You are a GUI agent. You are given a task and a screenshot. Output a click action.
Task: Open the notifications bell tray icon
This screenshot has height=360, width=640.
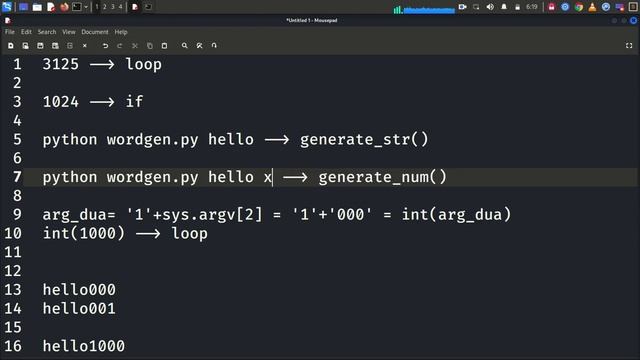tap(504, 7)
